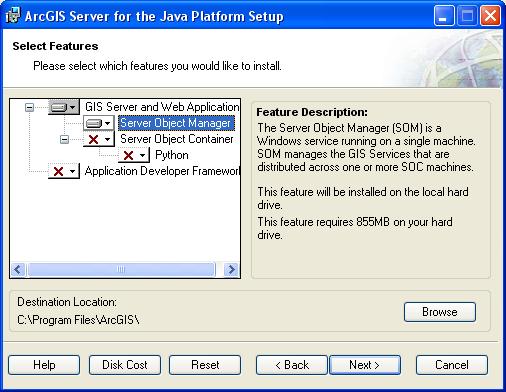Viewport: 506px width, 392px height.
Task: Open install state dropdown for Server Object Manager
Action: point(99,123)
